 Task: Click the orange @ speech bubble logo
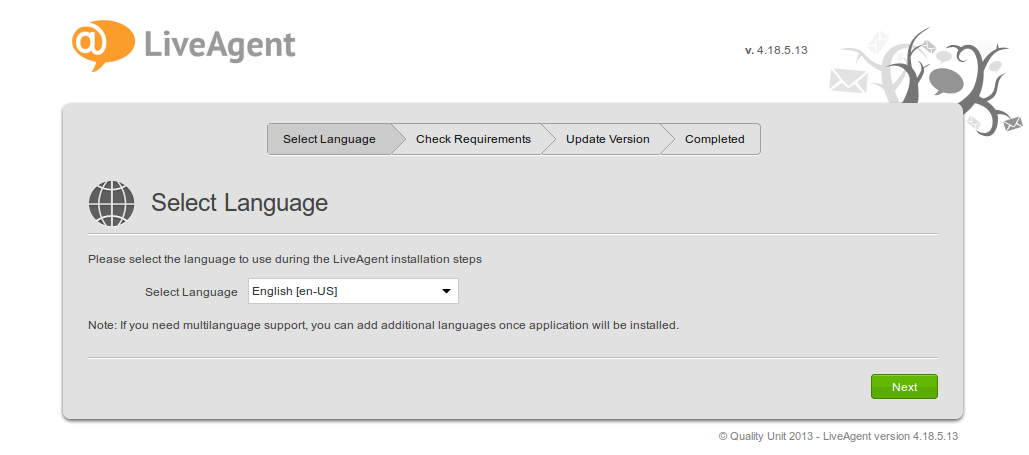(102, 43)
